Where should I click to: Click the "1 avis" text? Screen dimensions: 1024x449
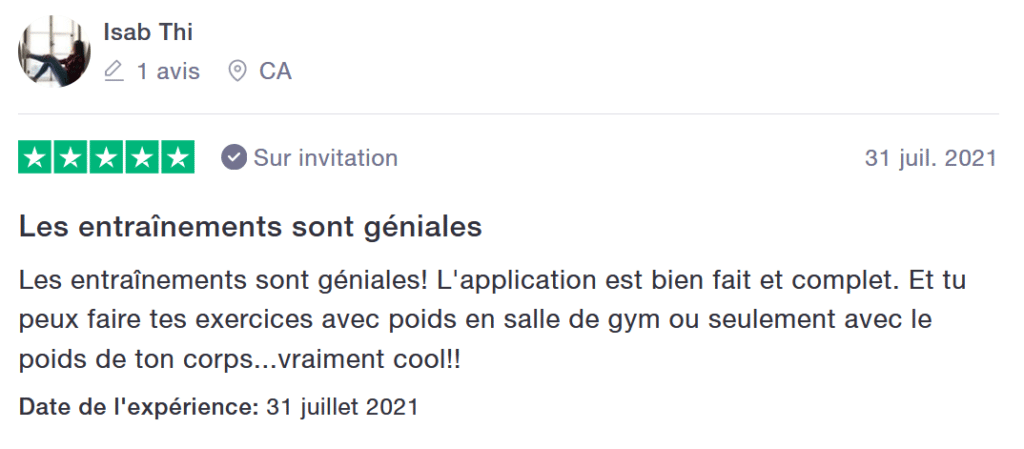pos(168,72)
